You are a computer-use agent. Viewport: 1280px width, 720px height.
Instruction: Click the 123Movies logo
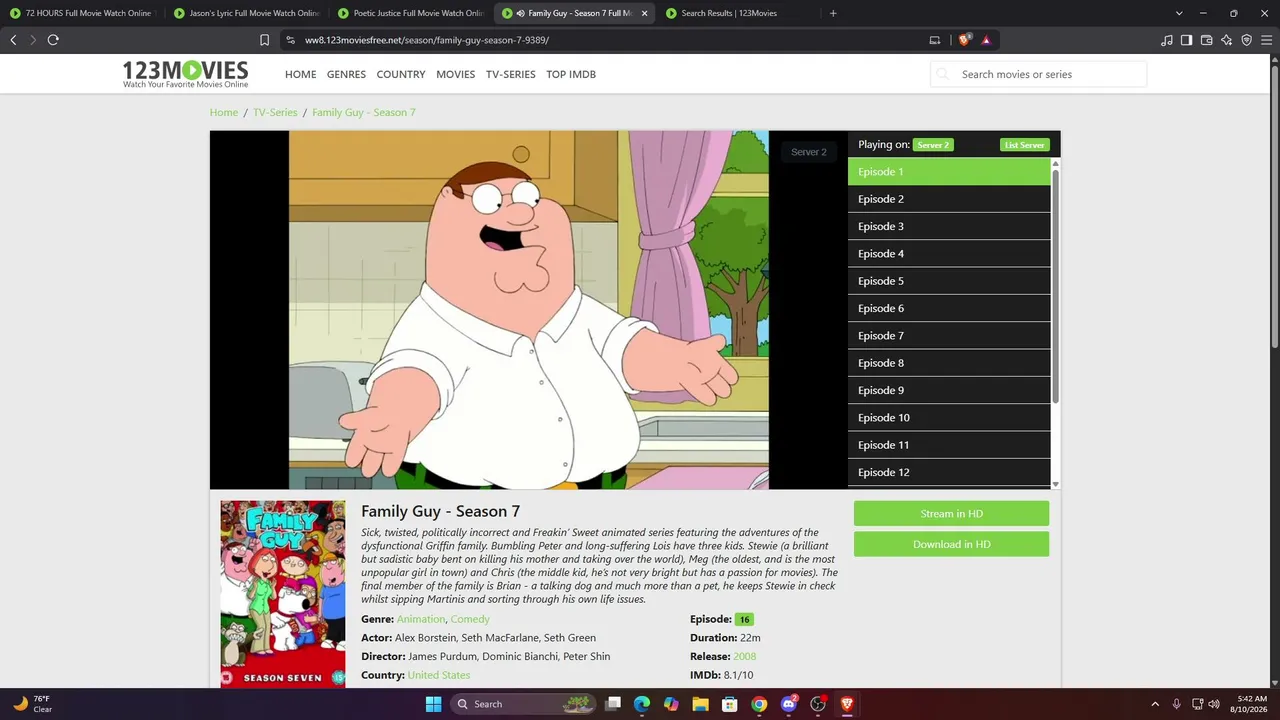[x=185, y=74]
